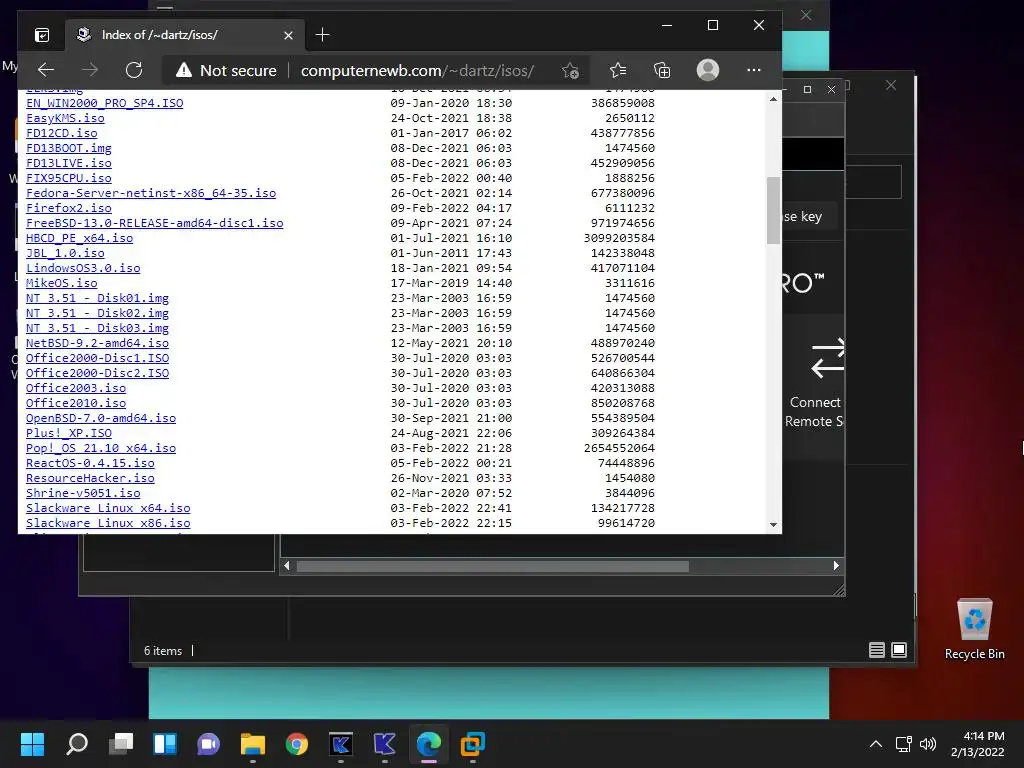Download MikeOS.iso
Viewport: 1024px width, 768px height.
point(61,283)
